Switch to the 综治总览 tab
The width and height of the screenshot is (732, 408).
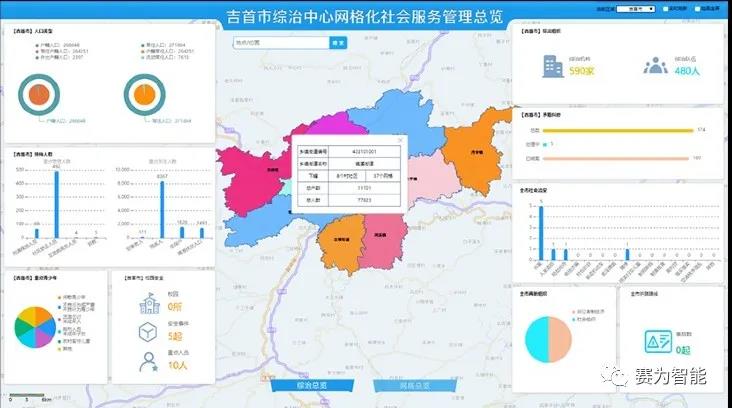[313, 385]
